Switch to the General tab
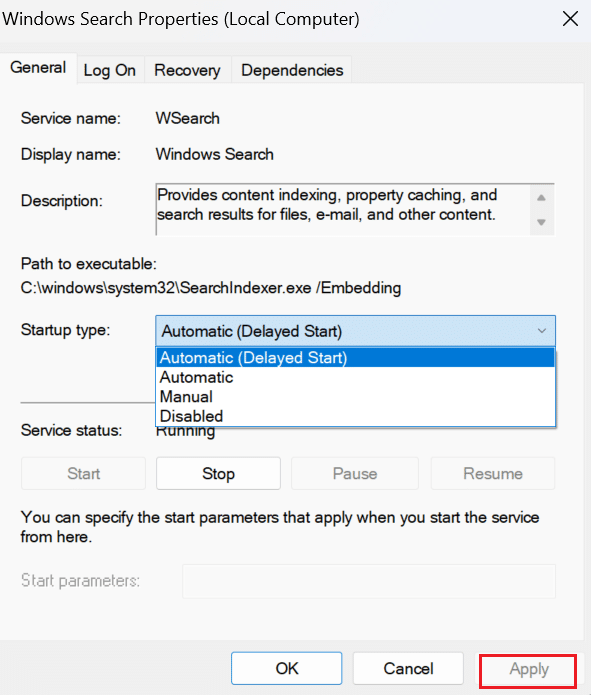Image resolution: width=591 pixels, height=695 pixels. (38, 68)
